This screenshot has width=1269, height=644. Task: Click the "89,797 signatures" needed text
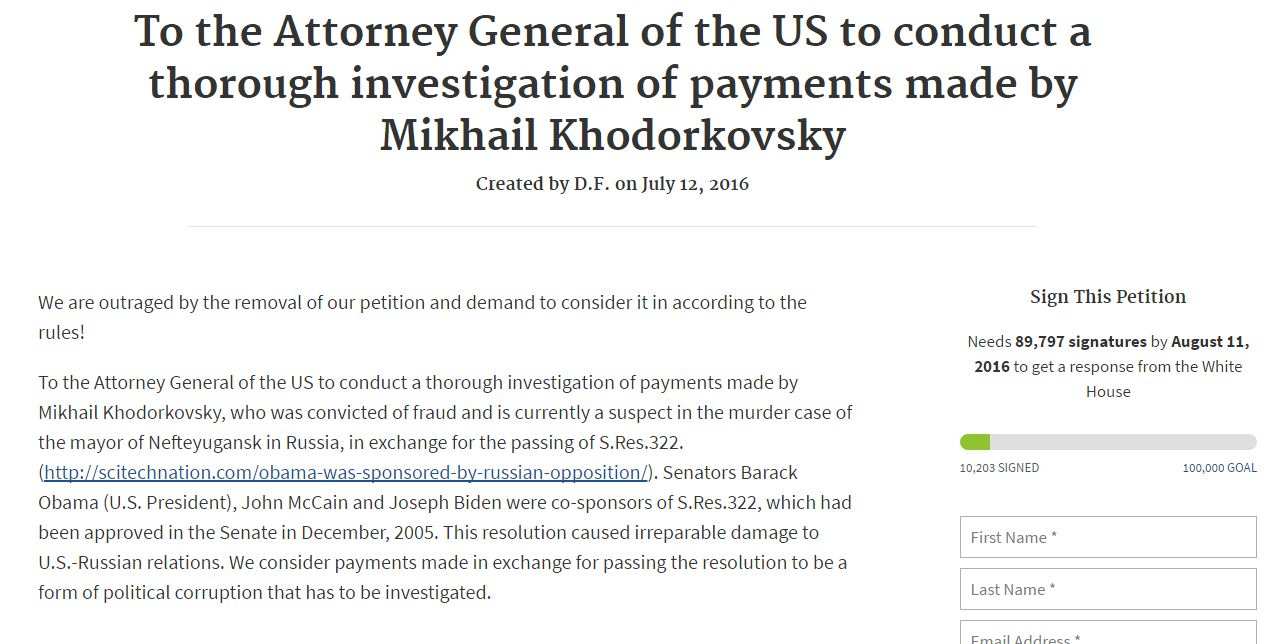[1080, 342]
